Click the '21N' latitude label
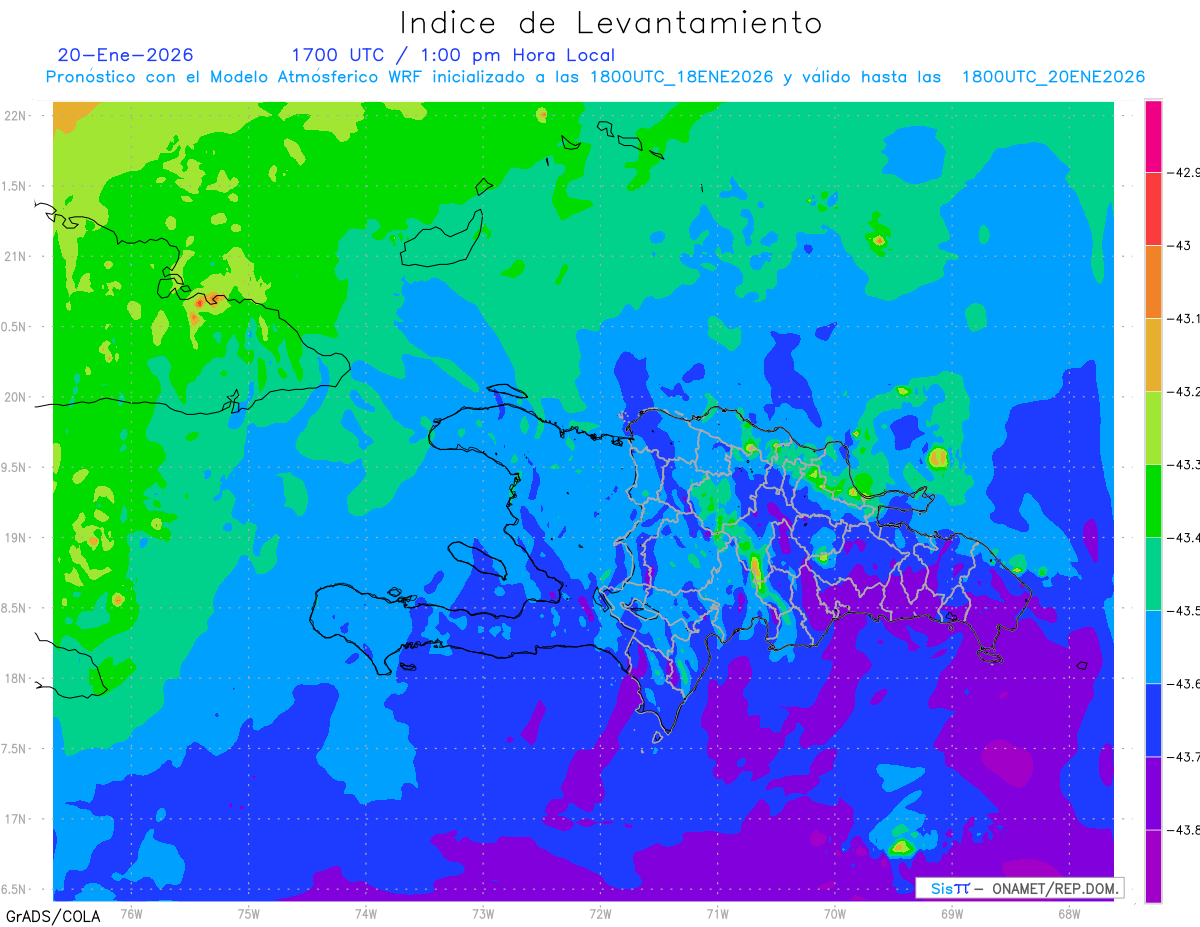Screen dimensions: 1200x927 click(x=16, y=257)
